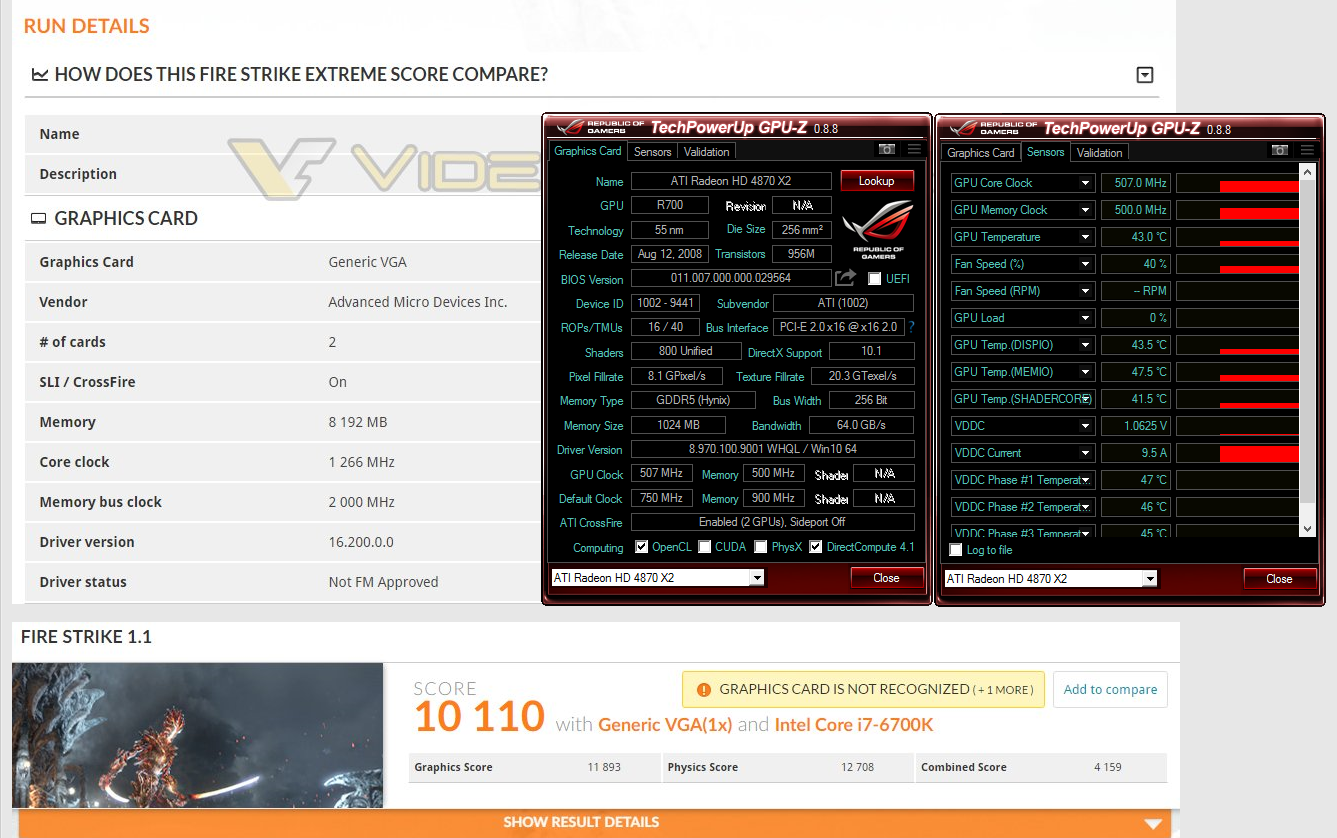Click the chart icon beside the score comparison heading

[40, 75]
